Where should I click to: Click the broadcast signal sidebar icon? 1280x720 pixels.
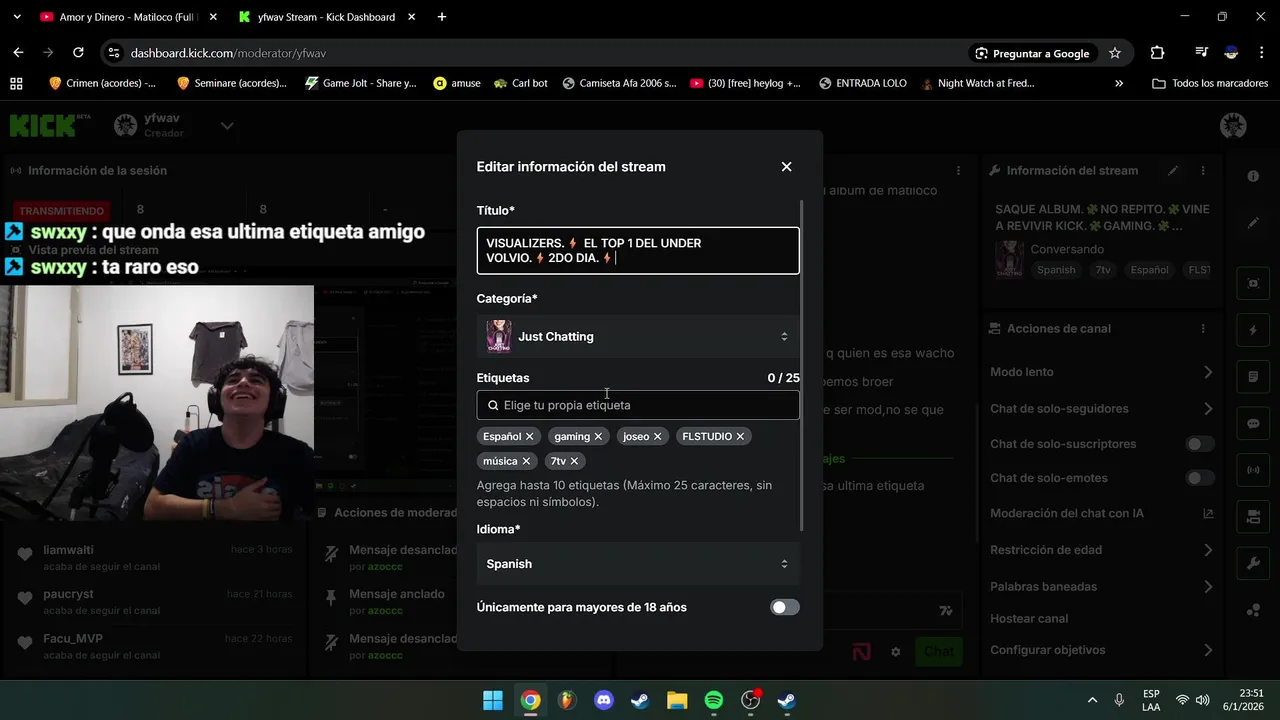1253,469
